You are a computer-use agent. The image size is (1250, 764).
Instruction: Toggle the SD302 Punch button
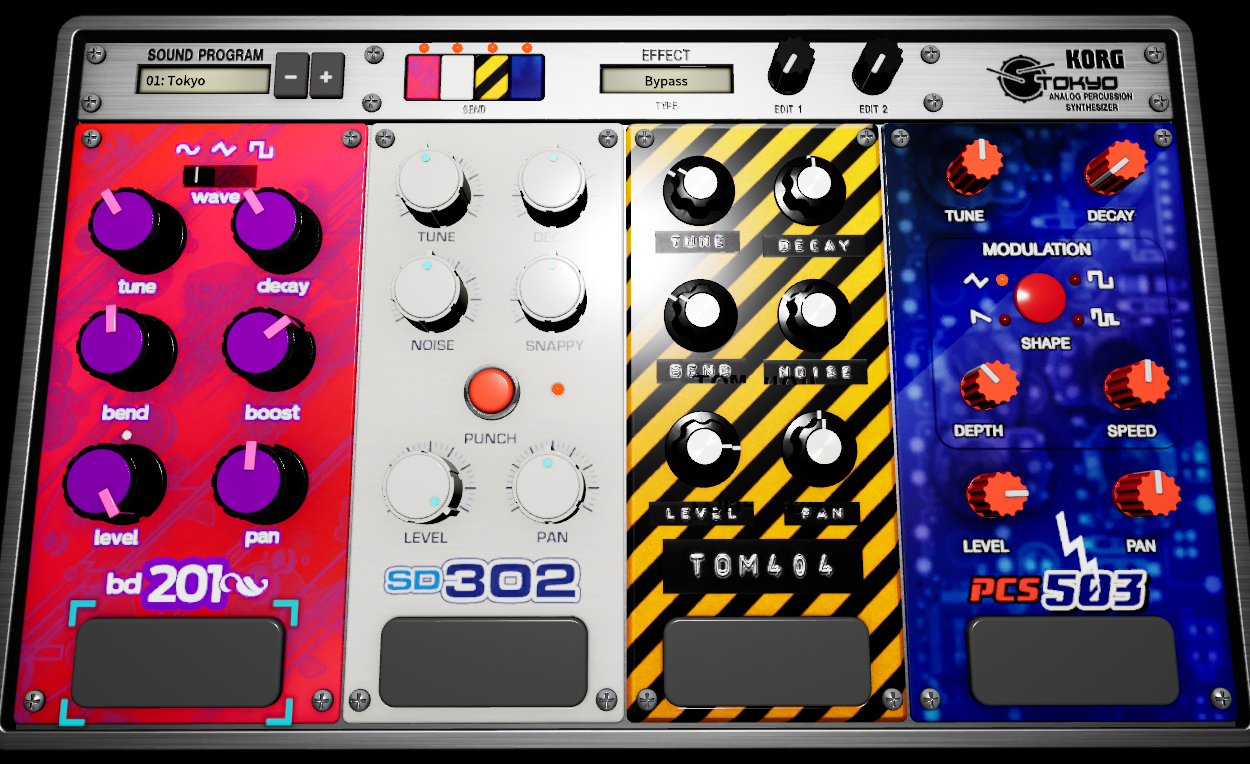(x=491, y=391)
